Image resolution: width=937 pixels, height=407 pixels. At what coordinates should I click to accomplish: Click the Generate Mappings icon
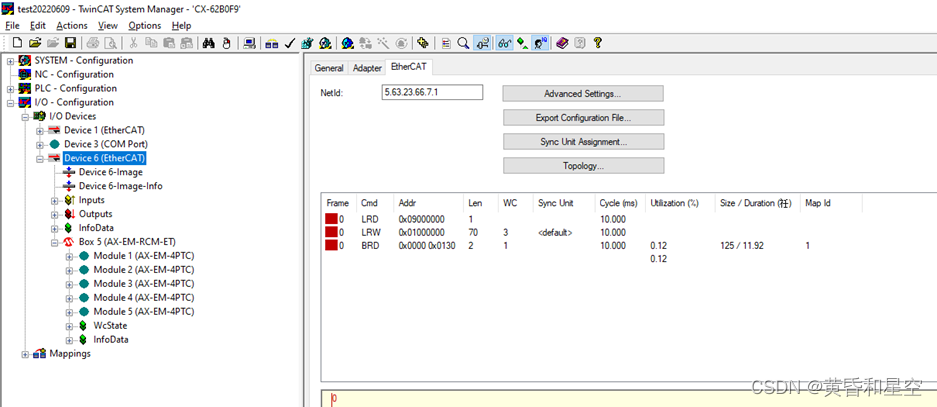[x=271, y=43]
